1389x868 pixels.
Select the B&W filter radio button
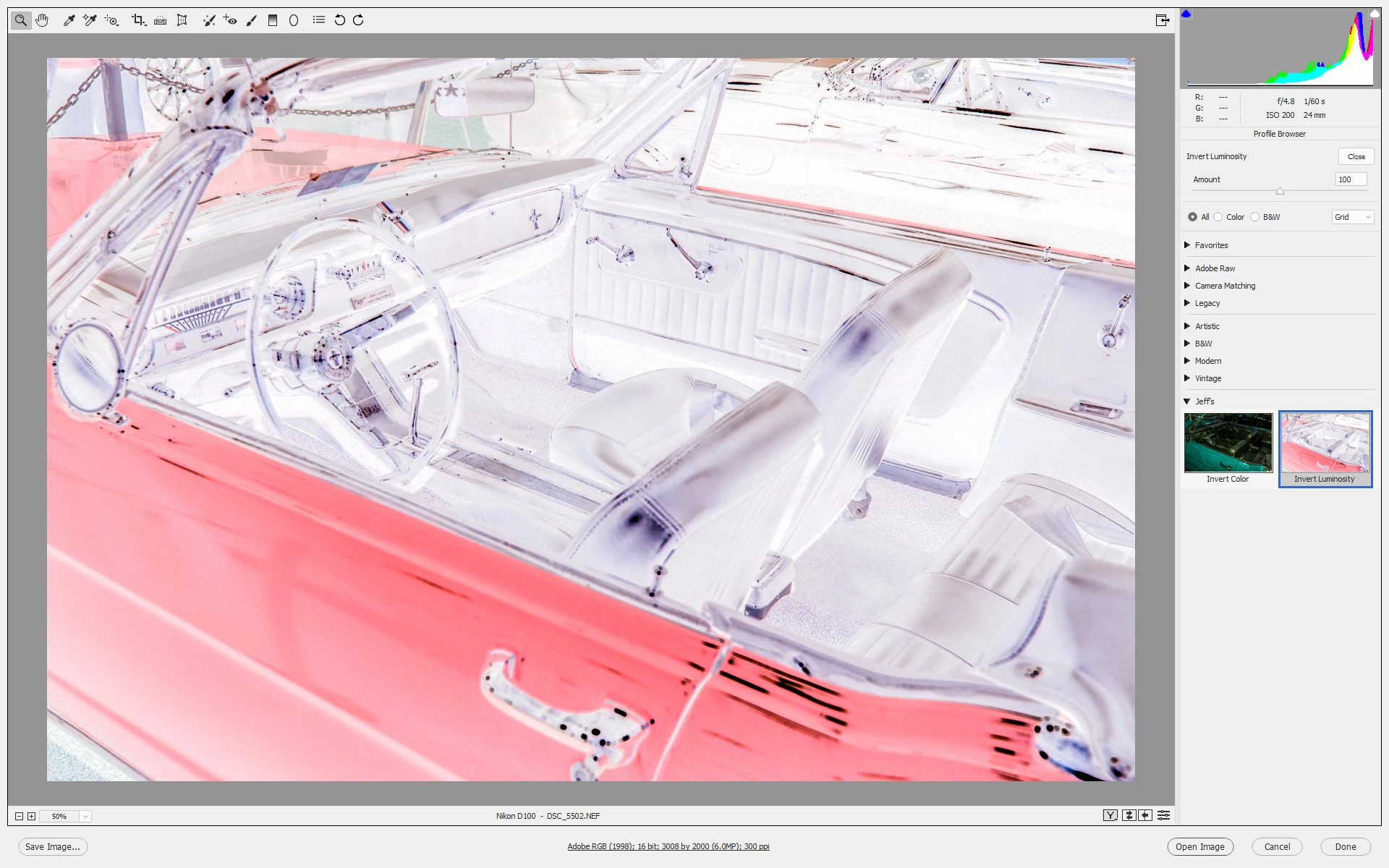coord(1255,217)
